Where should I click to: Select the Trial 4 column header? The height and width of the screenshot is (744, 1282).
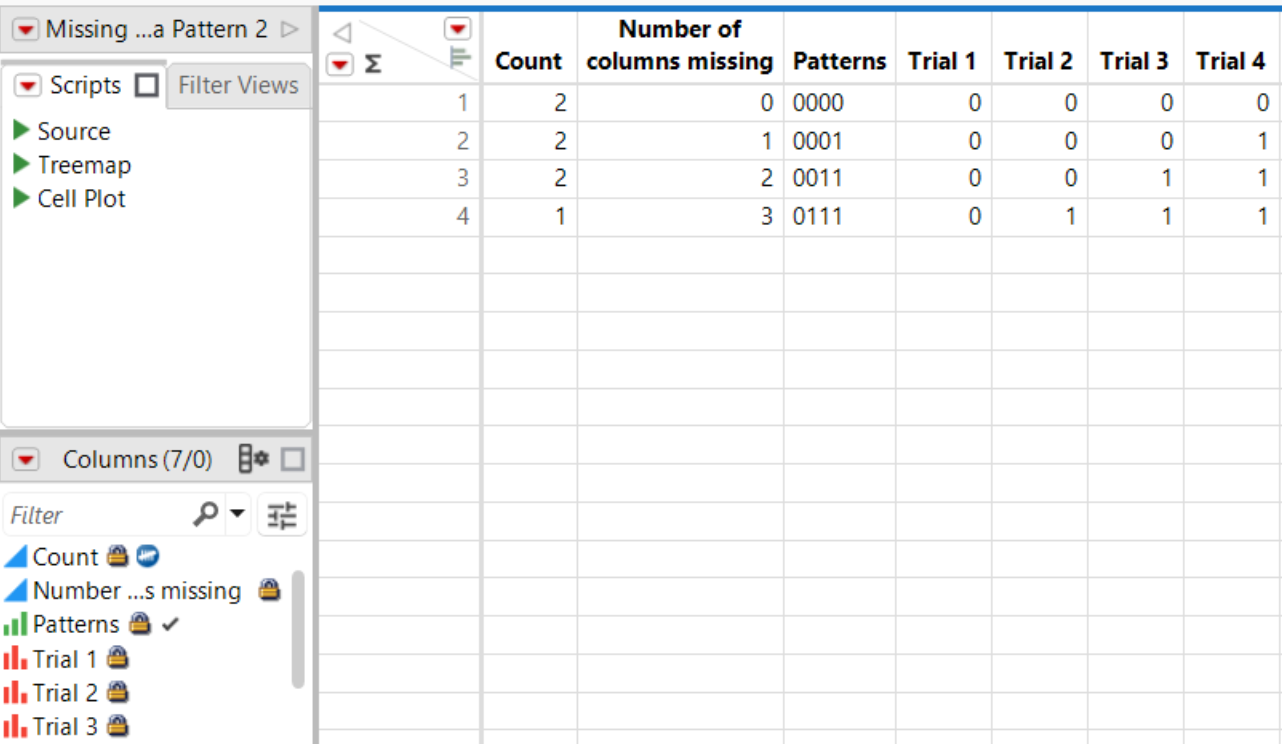(1231, 61)
